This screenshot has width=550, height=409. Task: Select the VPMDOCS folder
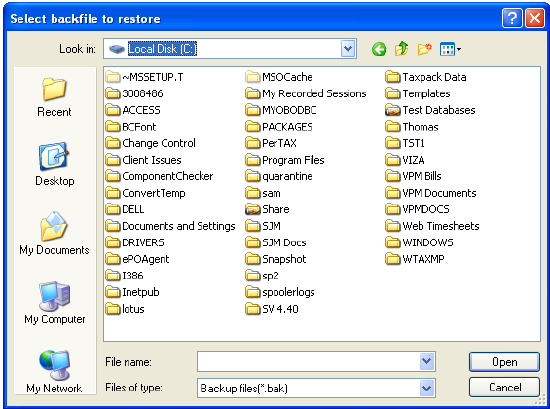tap(417, 209)
